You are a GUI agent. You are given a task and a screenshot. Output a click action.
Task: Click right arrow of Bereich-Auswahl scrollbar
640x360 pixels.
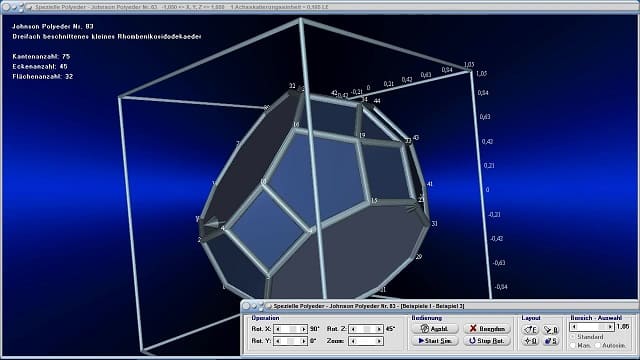pos(610,327)
